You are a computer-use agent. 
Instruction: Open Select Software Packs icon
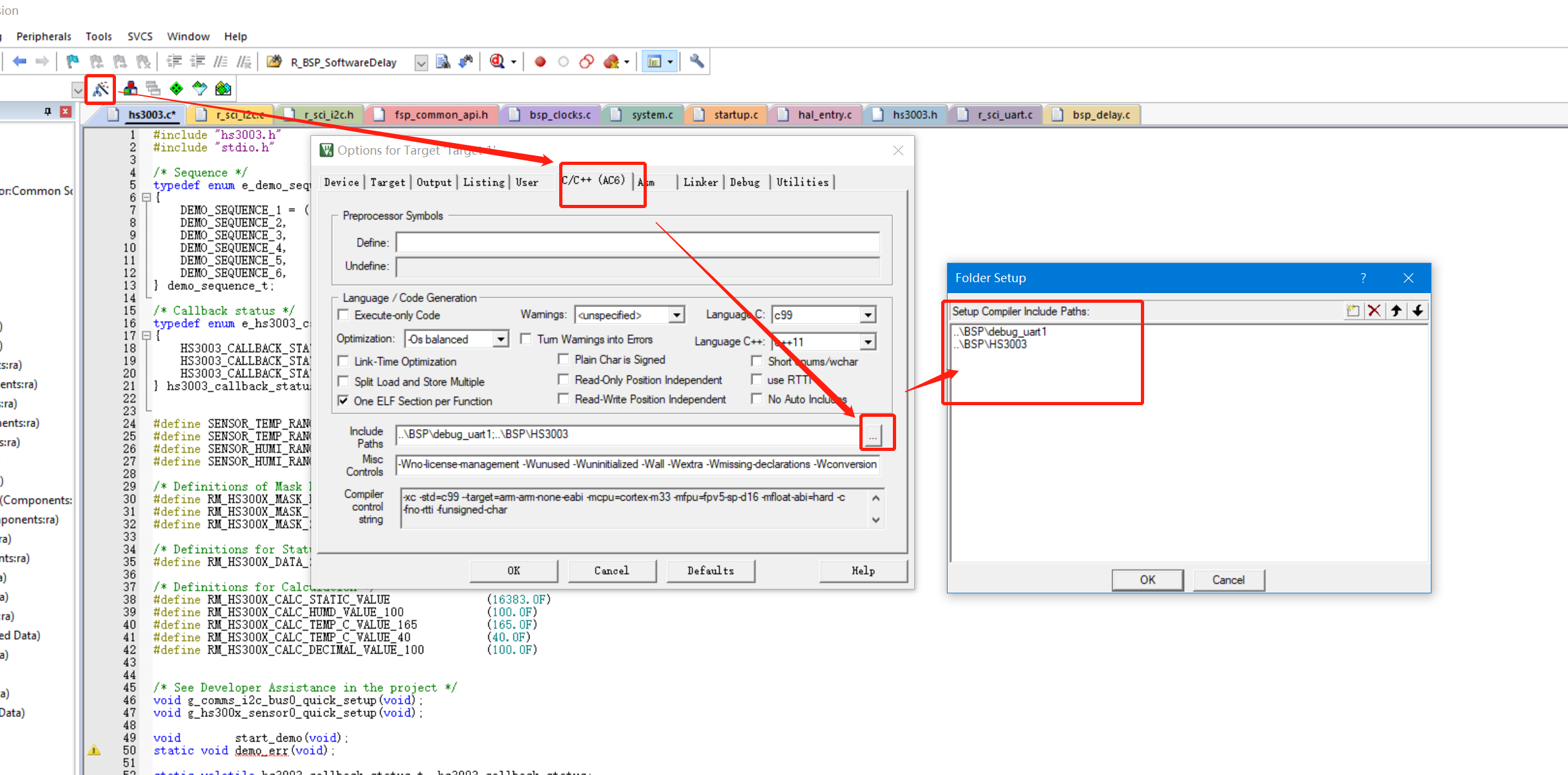[x=200, y=88]
